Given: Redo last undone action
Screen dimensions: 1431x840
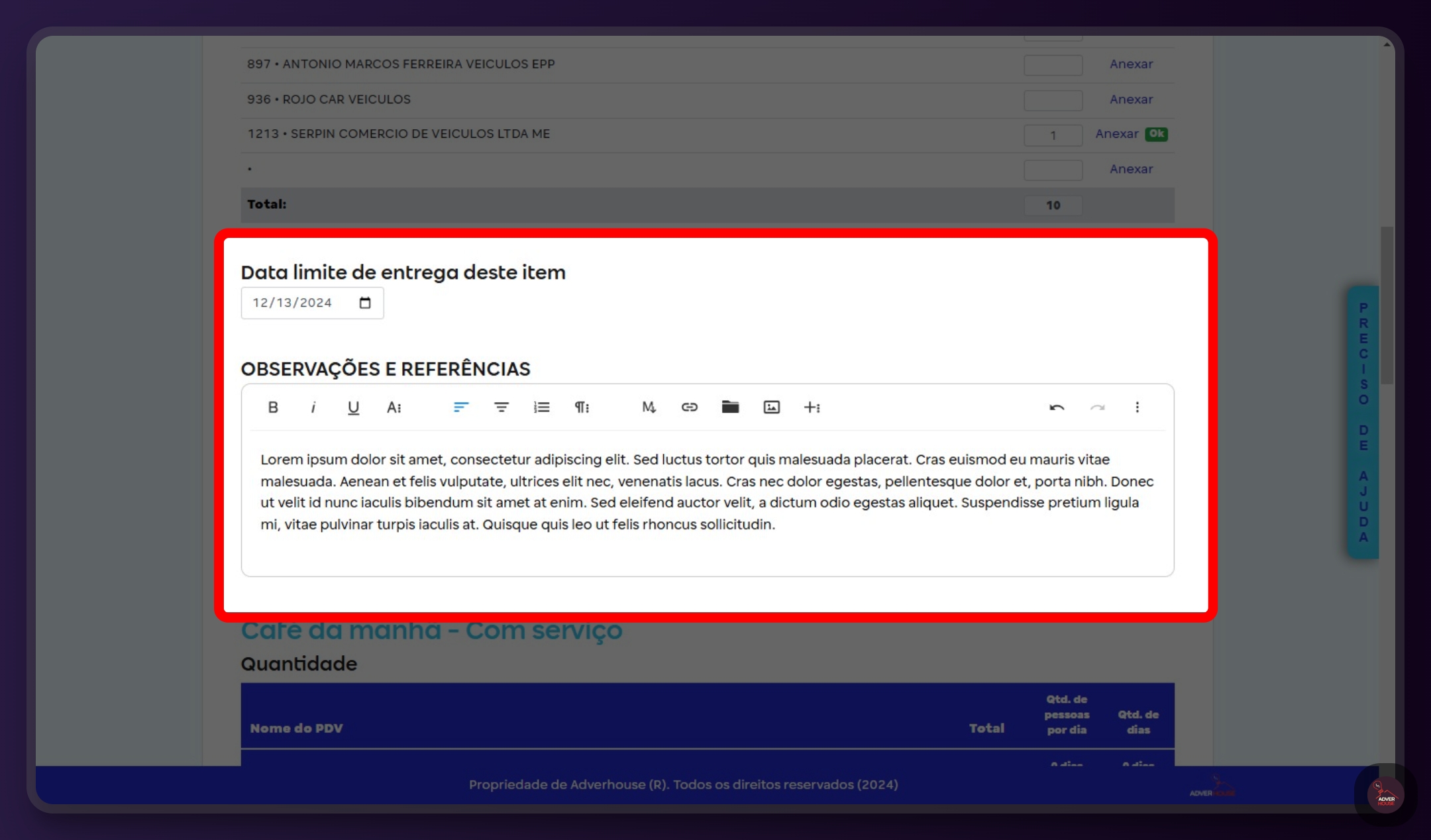Looking at the screenshot, I should 1096,407.
